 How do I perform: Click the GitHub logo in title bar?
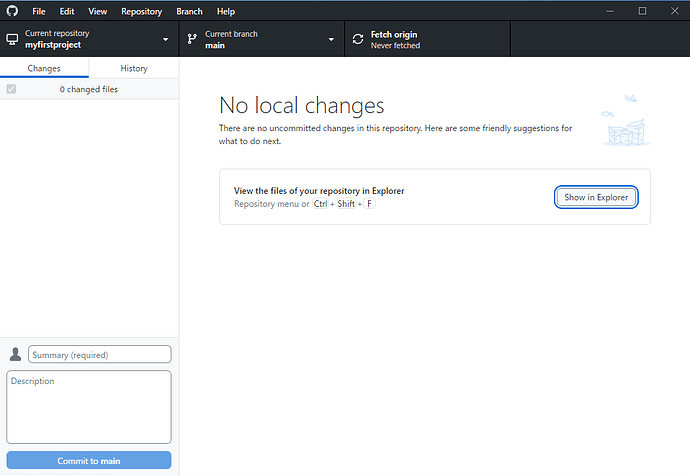[x=12, y=11]
